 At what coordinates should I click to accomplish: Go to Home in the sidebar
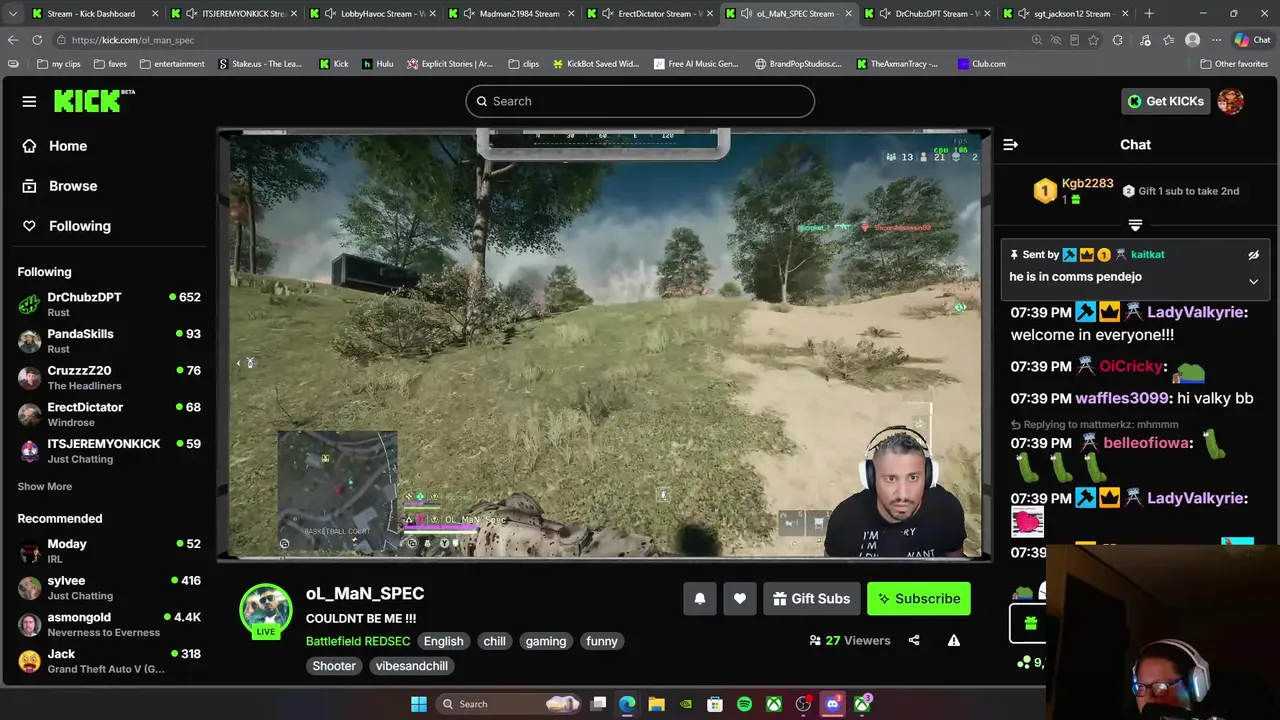pyautogui.click(x=68, y=146)
